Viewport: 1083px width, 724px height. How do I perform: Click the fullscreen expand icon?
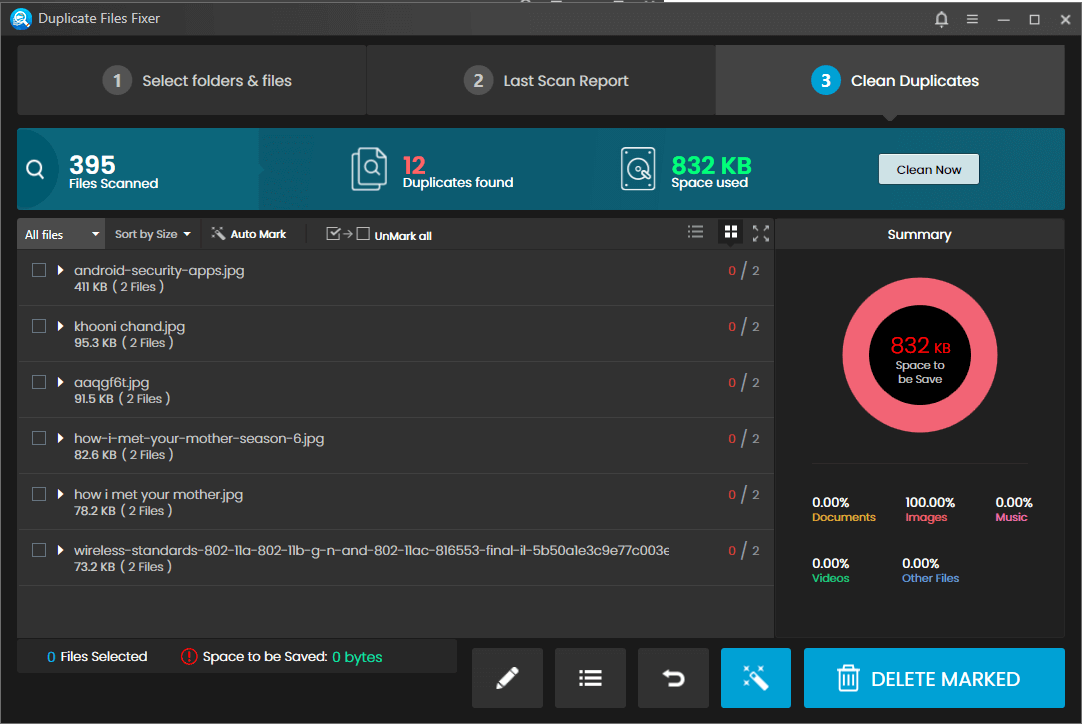pos(760,234)
